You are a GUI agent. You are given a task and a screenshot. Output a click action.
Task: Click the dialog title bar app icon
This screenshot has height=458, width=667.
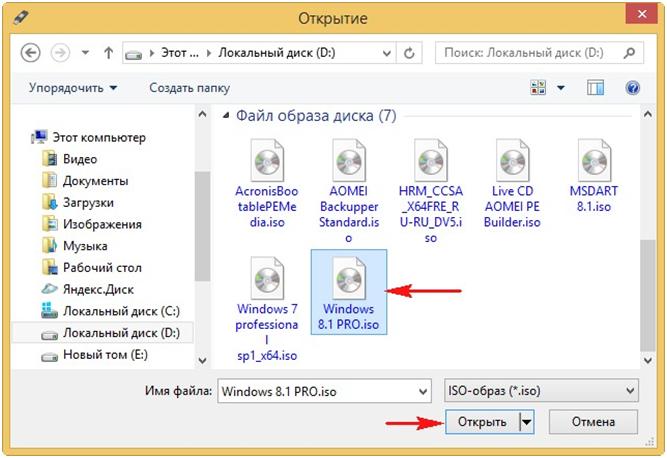[20, 18]
